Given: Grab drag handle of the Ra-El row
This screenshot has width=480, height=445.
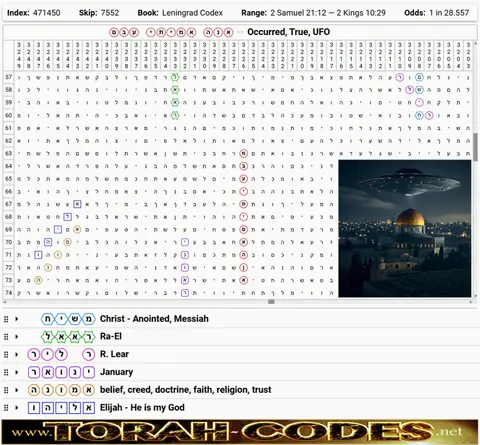Looking at the screenshot, I should point(6,337).
